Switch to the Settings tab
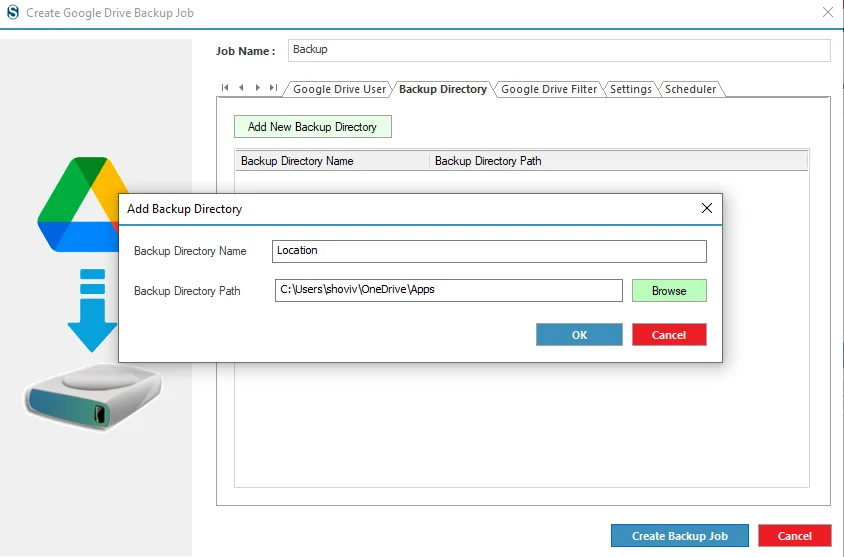 click(630, 89)
